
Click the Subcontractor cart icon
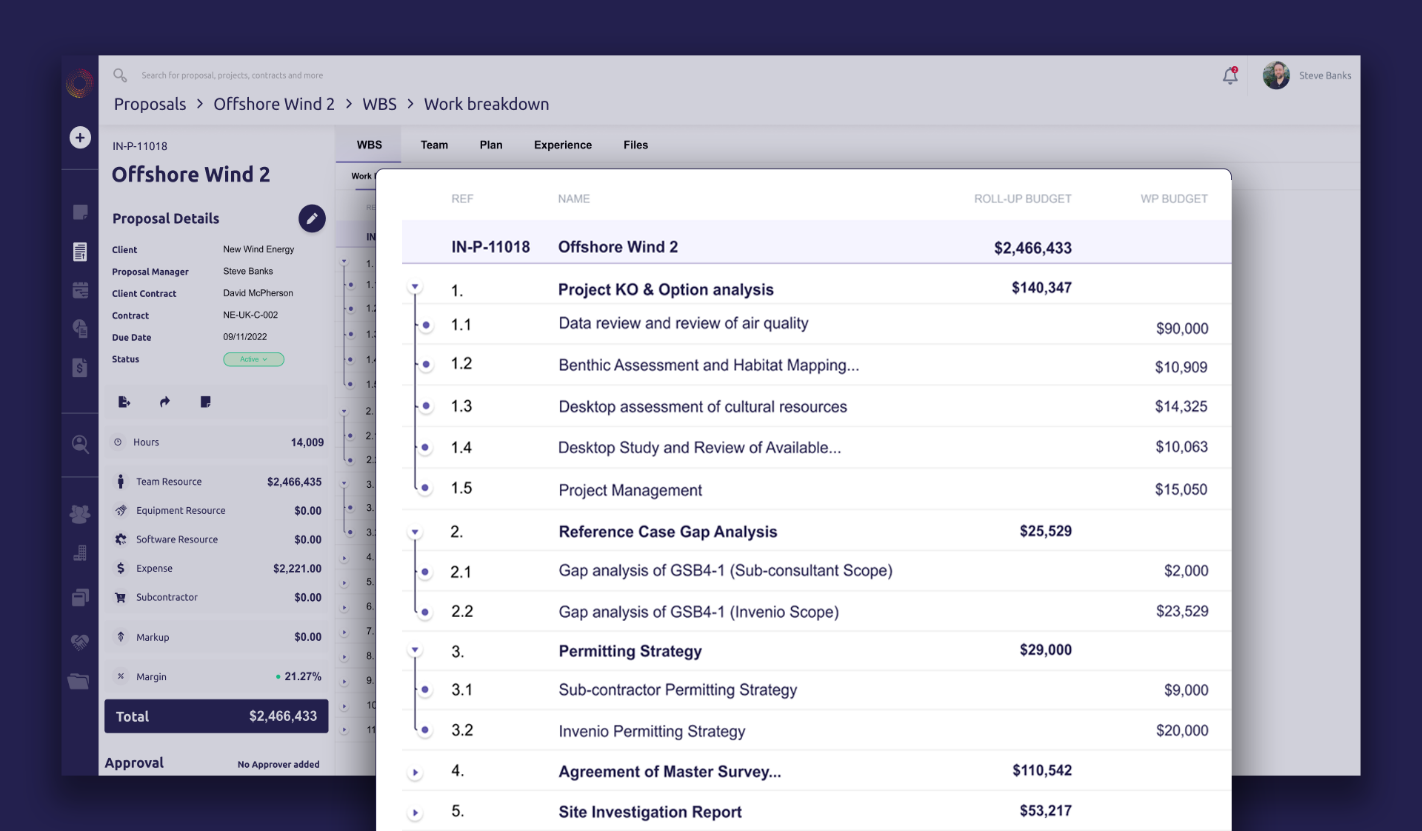tap(121, 598)
